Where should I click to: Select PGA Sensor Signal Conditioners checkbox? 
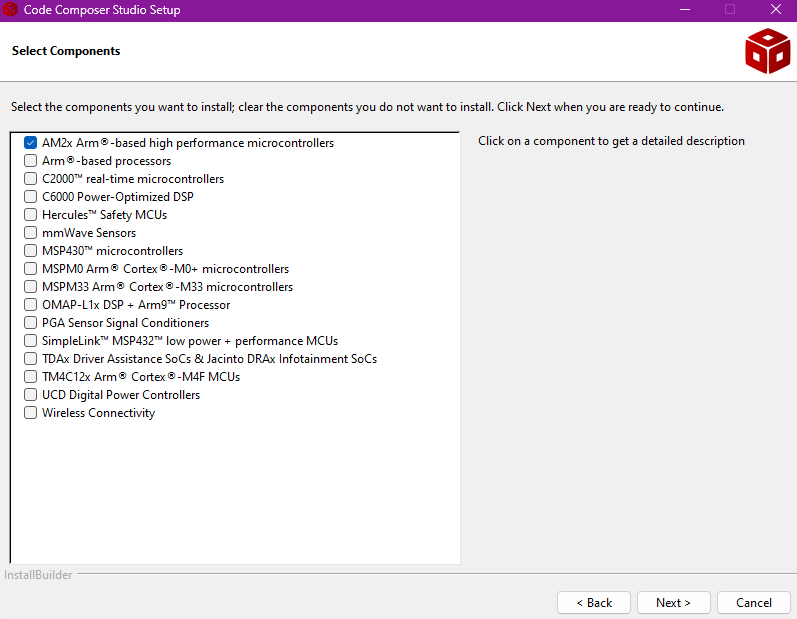[30, 323]
